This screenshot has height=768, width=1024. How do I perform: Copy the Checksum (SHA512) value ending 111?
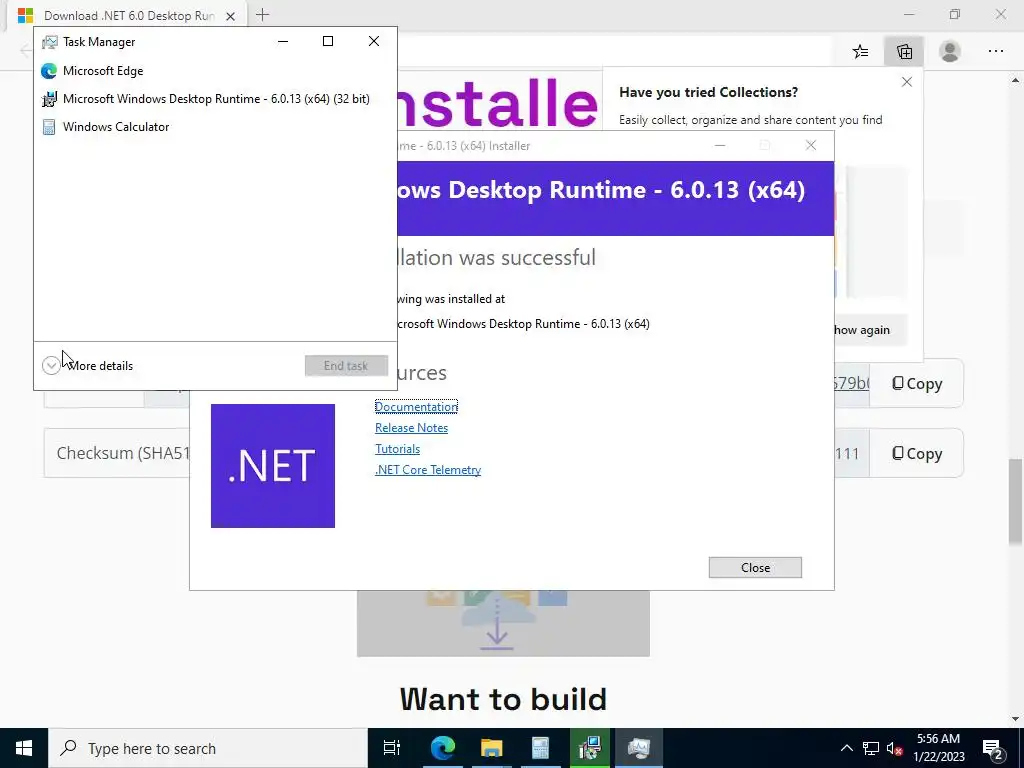point(916,453)
